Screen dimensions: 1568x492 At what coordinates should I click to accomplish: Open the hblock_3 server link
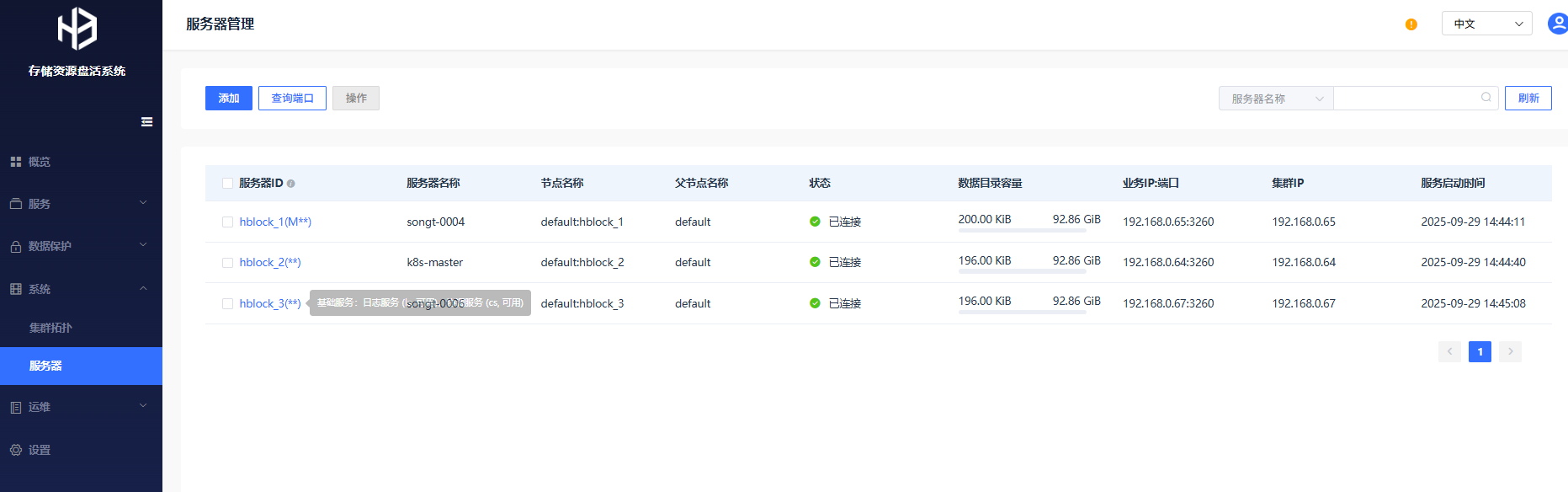pyautogui.click(x=269, y=303)
